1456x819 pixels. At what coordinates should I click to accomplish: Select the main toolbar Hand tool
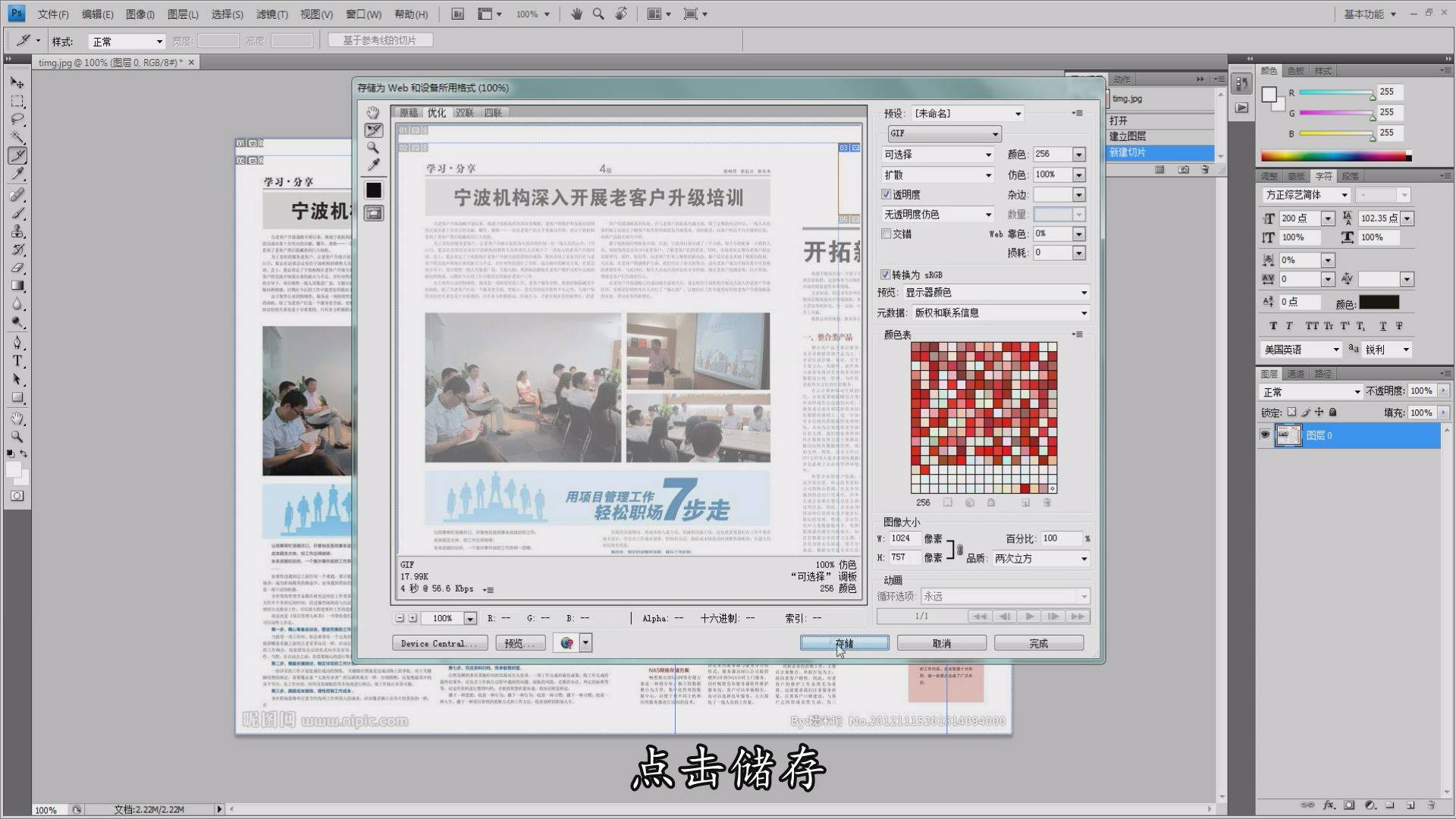pyautogui.click(x=17, y=418)
